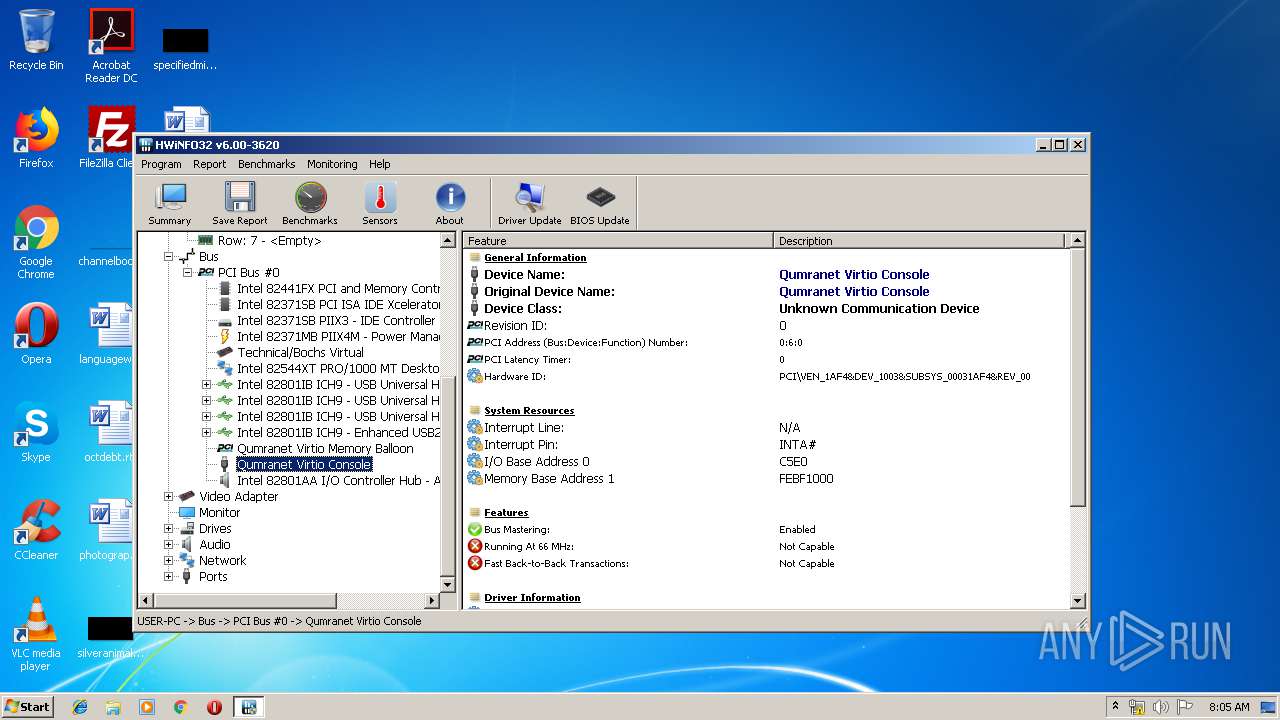Click the Driver Information section heading
1280x720 pixels.
pyautogui.click(x=532, y=598)
